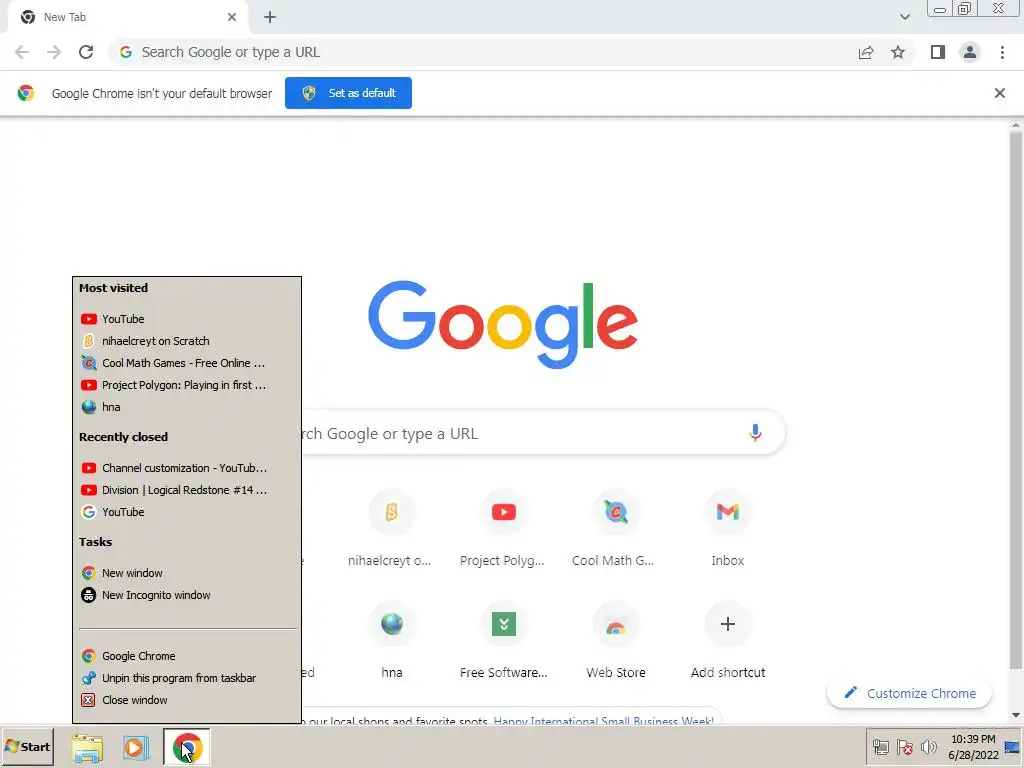Open the Free Software... shortcut tile
Viewport: 1024px width, 768px height.
(503, 641)
